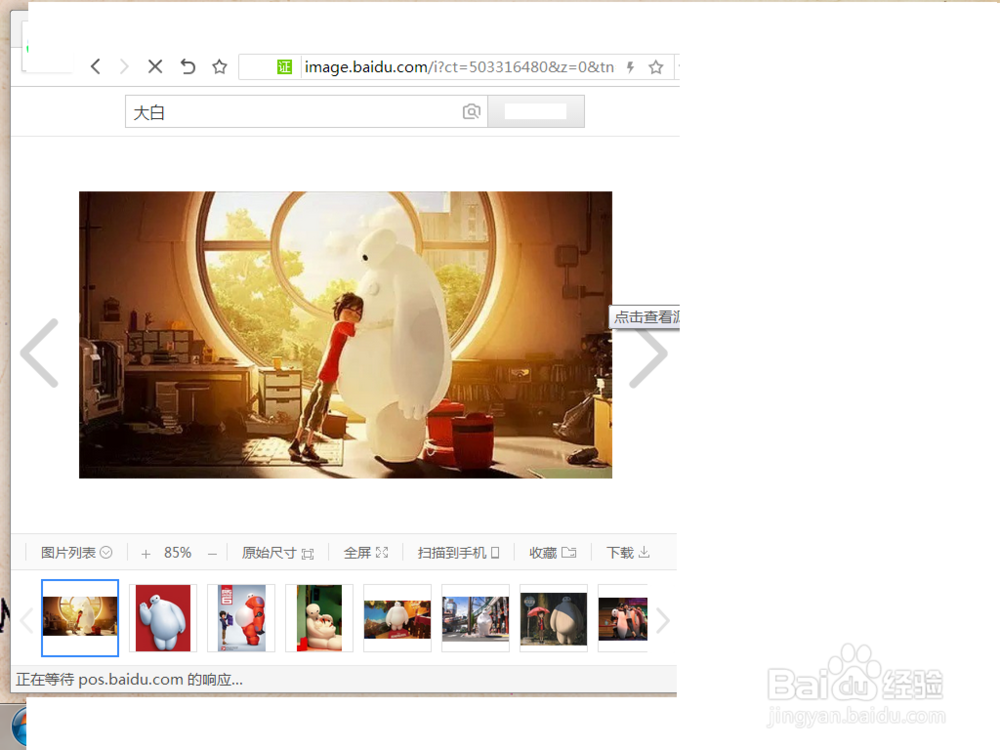This screenshot has height=750, width=1000.
Task: Click status bar text 正在等待 pos.baidu.com
Action: tap(129, 680)
